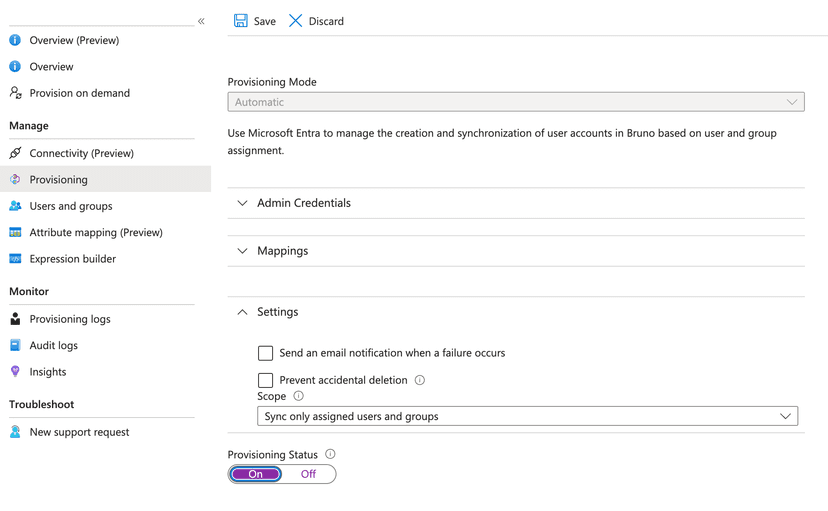Click the Provision on demand person icon

[15, 93]
